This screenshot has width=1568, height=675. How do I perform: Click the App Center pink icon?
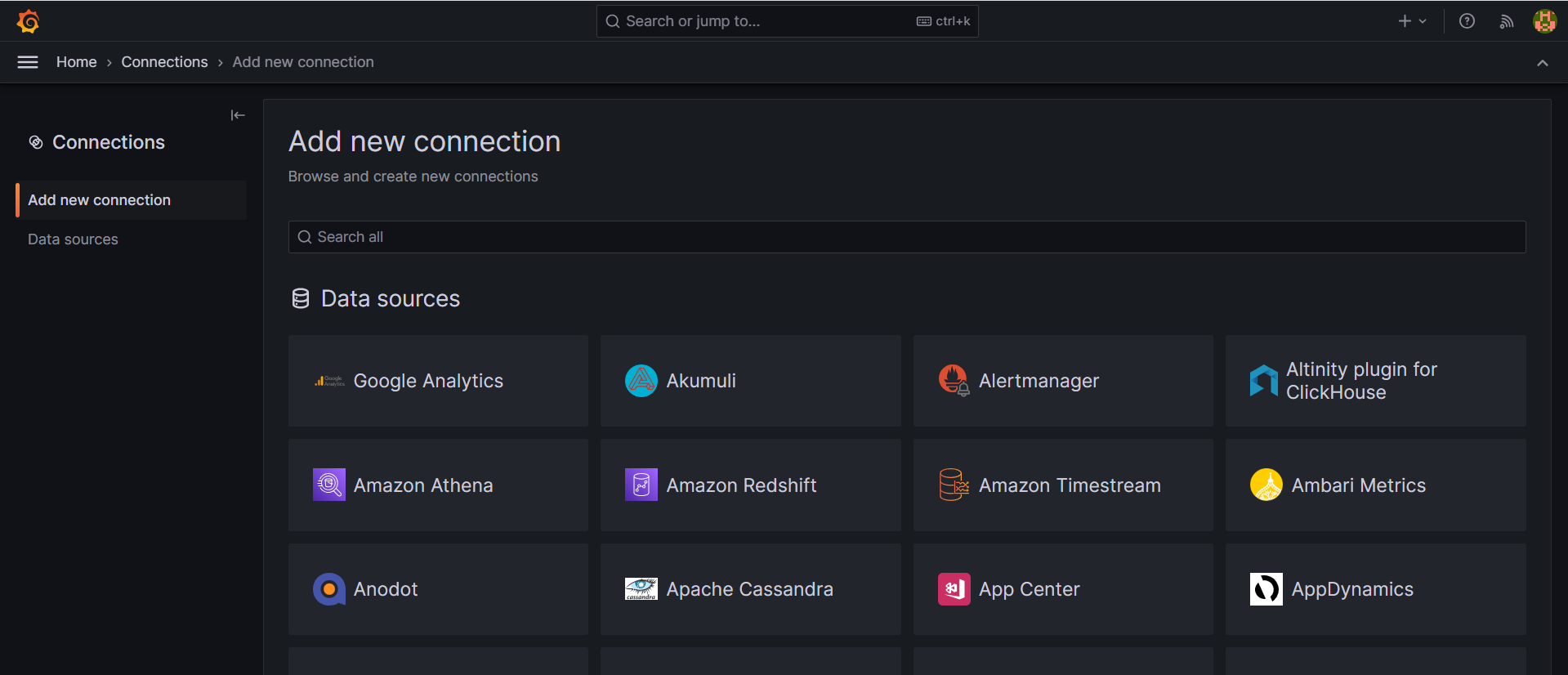(954, 589)
